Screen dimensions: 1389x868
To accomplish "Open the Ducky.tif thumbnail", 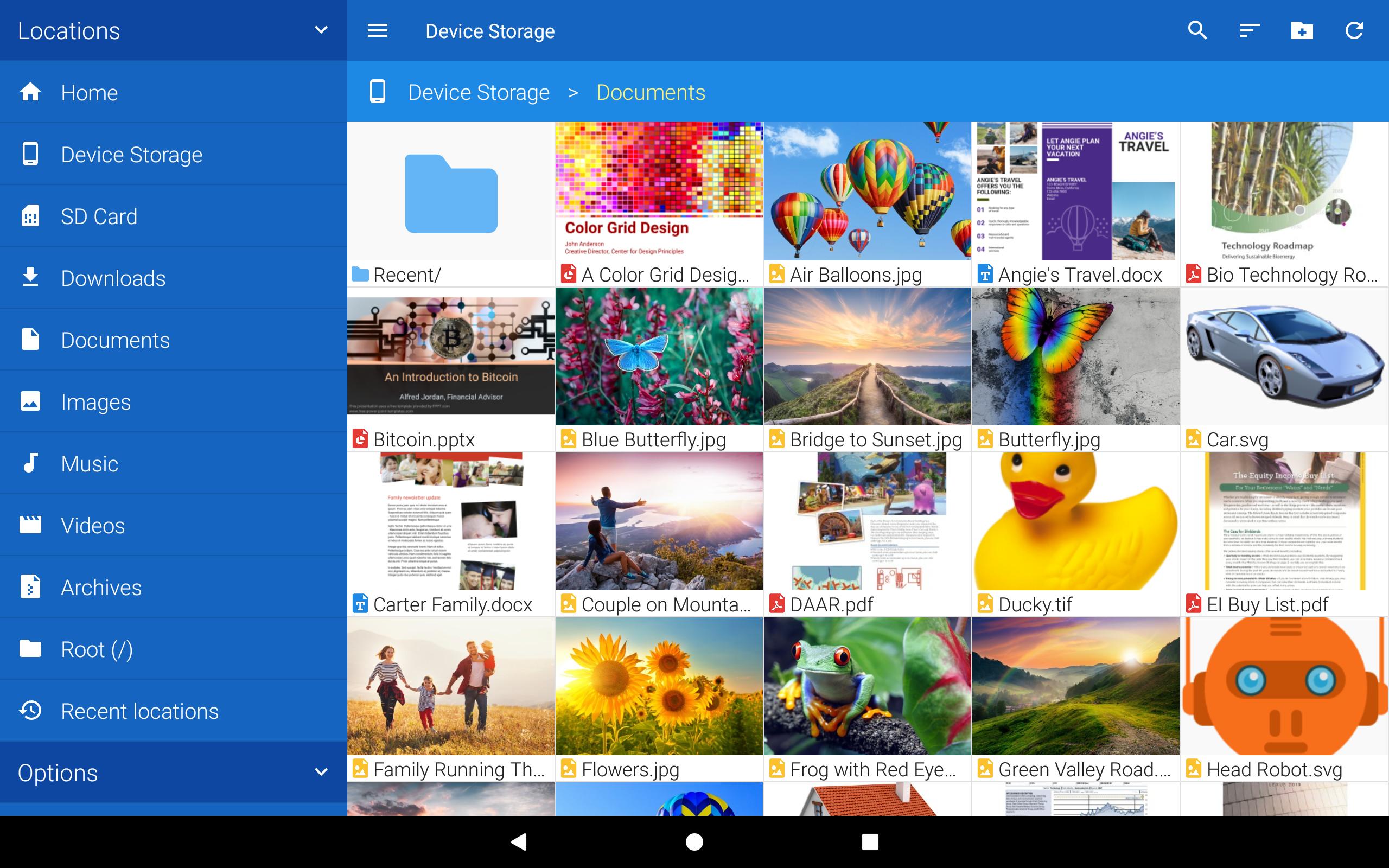I will pos(1075,534).
